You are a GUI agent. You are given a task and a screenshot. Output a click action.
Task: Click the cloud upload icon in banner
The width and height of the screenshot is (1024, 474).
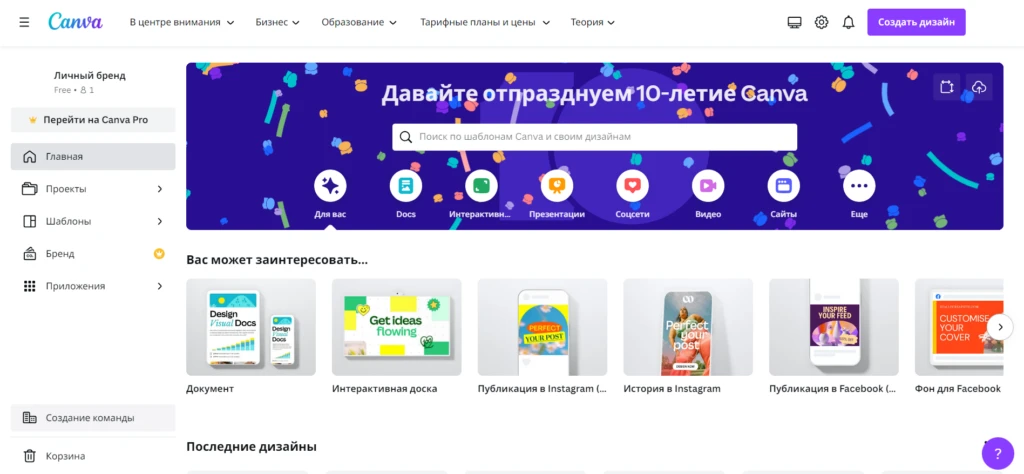[979, 87]
